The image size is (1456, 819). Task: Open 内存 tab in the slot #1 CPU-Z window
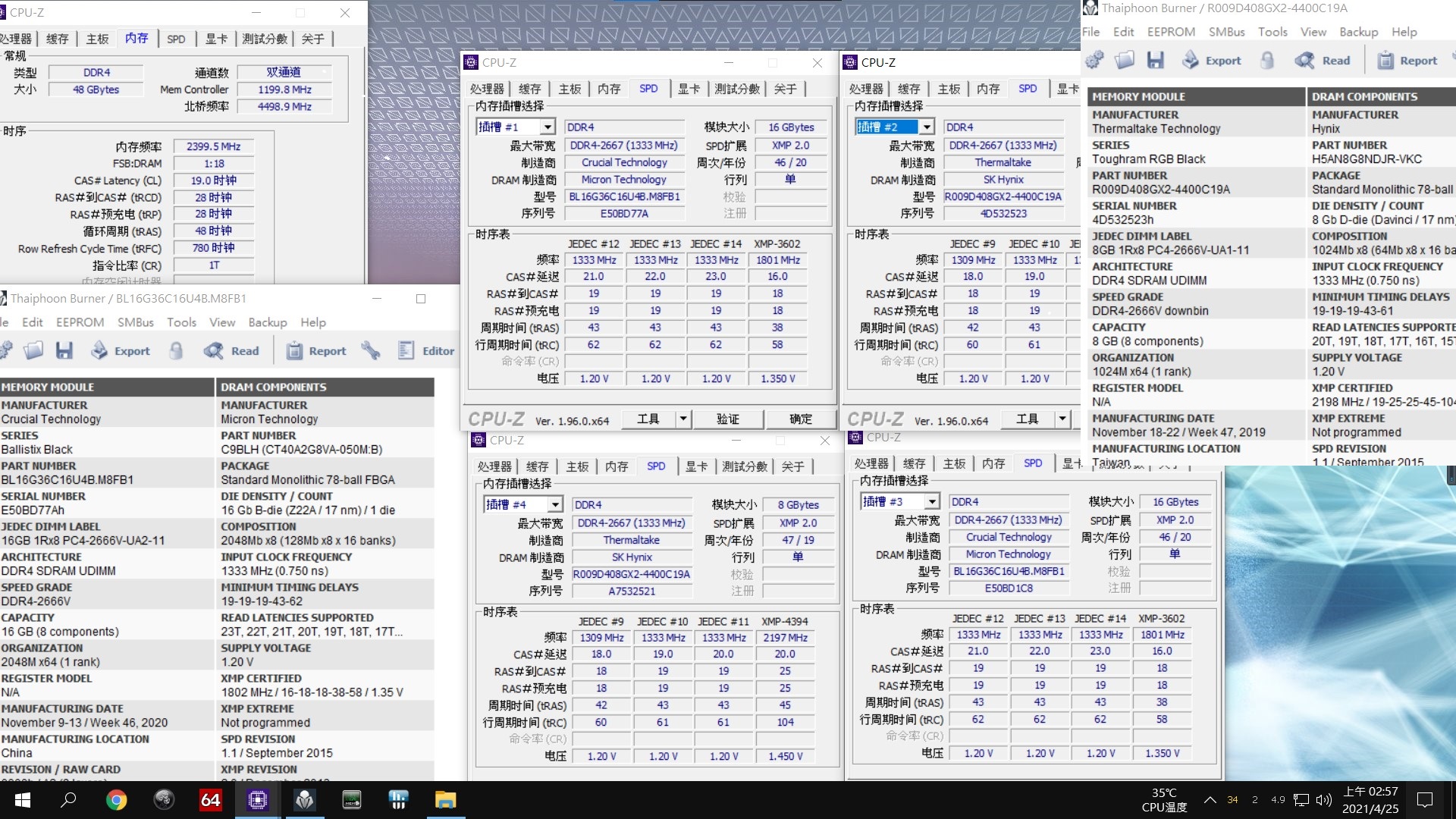pyautogui.click(x=609, y=89)
